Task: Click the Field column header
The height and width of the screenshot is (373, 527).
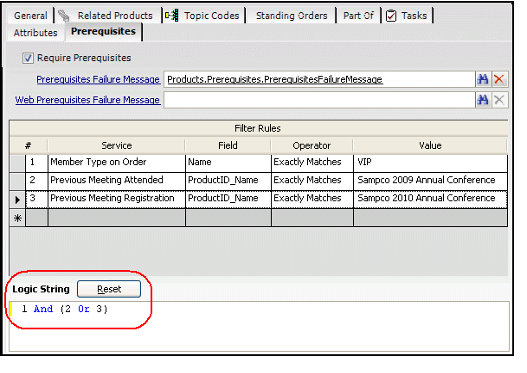Action: pos(228,146)
